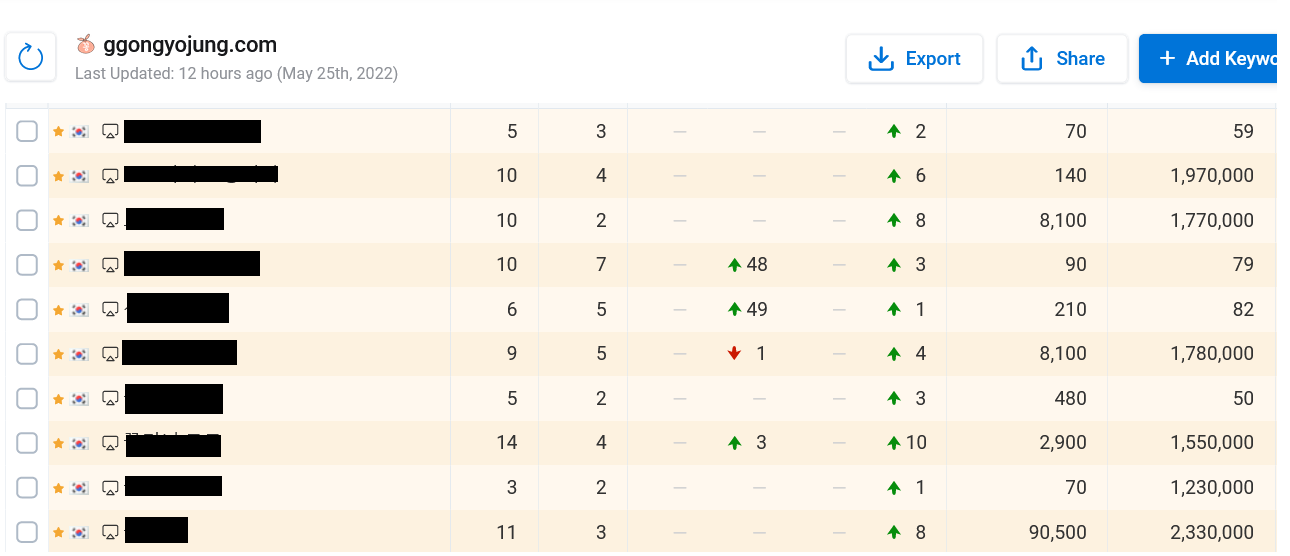
Task: Click the circular refresh icon
Action: click(31, 58)
